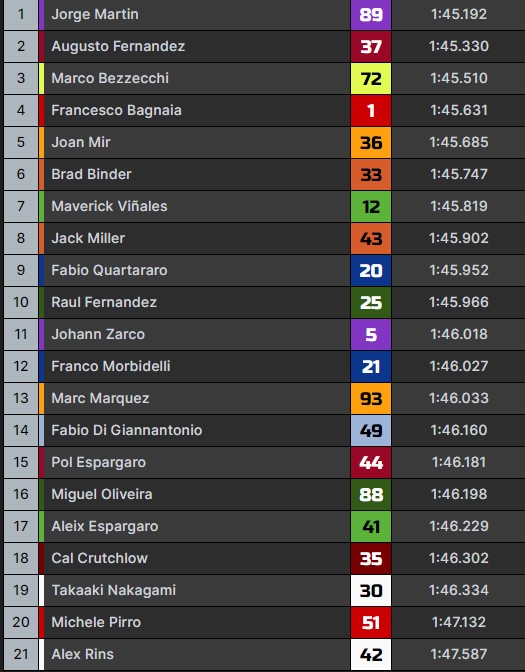Click the light blue number 49 badge
The image size is (525, 672).
(x=371, y=430)
